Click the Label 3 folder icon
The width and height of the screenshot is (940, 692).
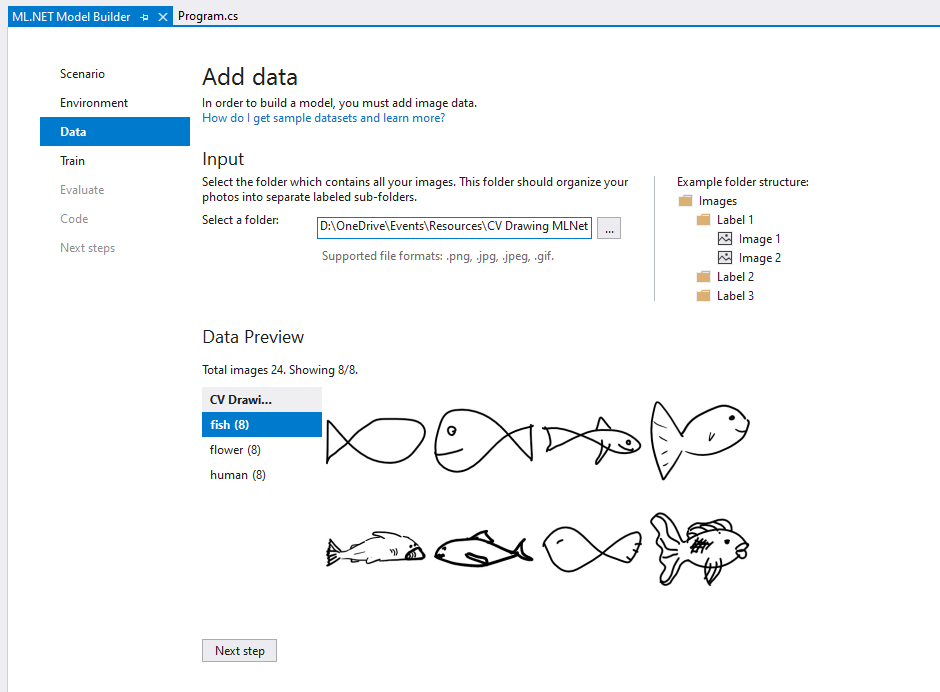pyautogui.click(x=704, y=296)
